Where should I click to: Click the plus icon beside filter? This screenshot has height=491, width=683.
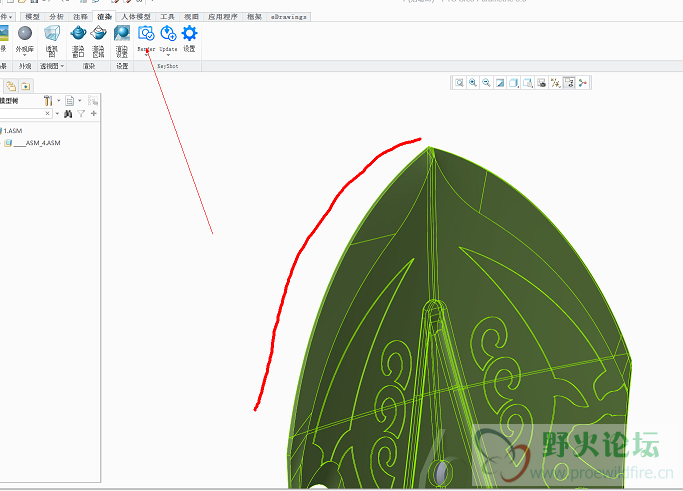[x=94, y=114]
